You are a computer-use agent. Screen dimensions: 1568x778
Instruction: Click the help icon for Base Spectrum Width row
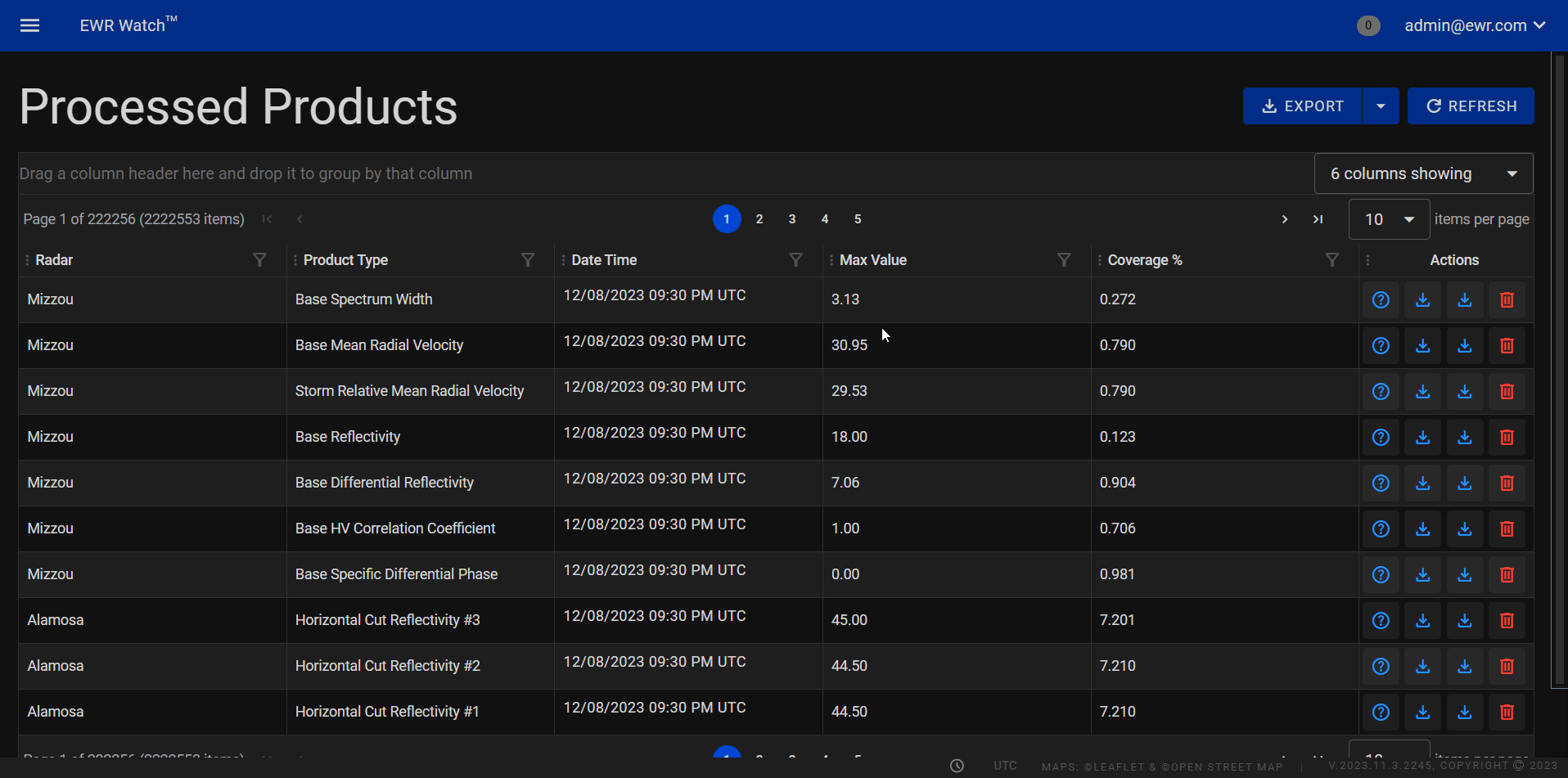click(1381, 300)
